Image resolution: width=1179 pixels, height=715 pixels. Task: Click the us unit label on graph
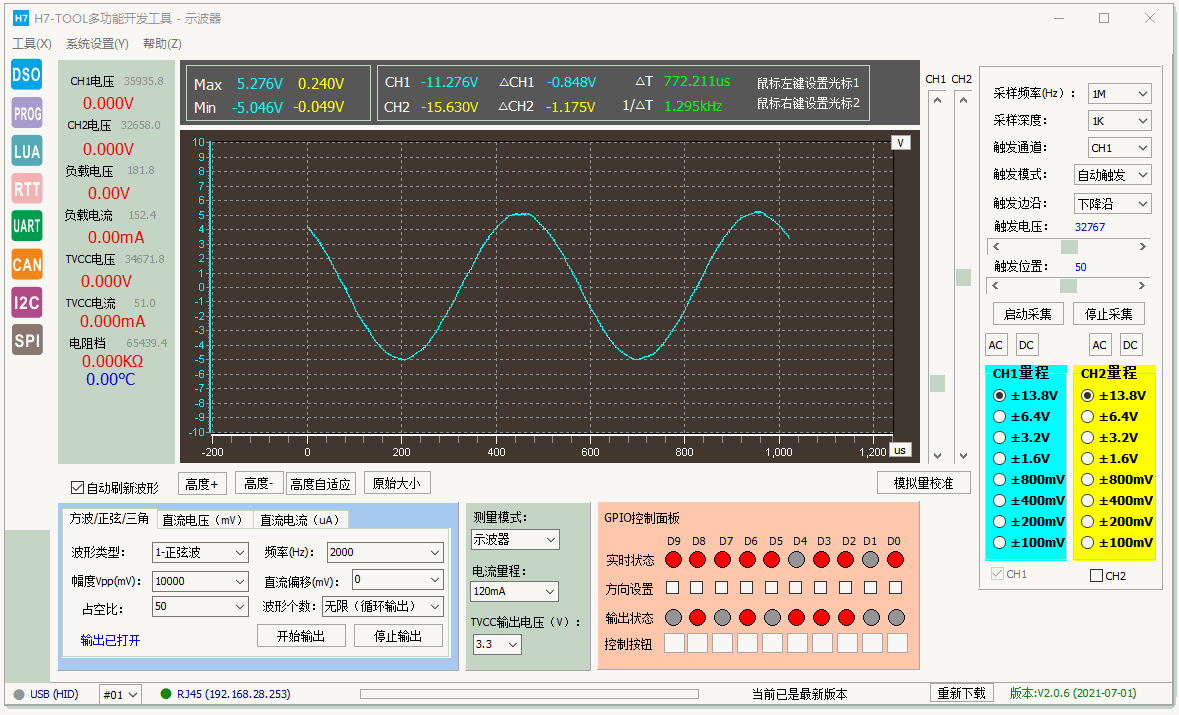point(900,450)
